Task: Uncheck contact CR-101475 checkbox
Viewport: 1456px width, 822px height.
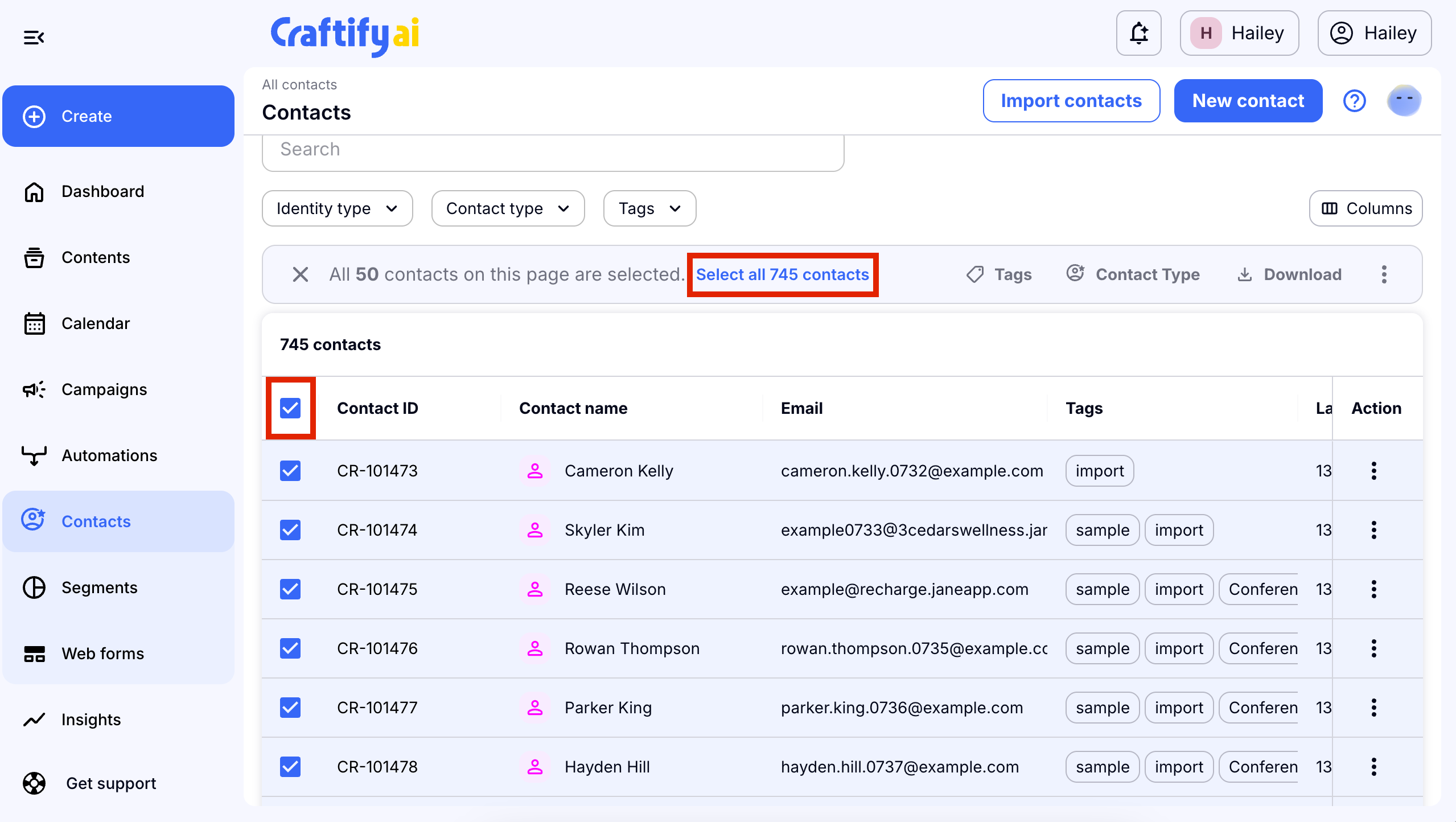Action: click(x=290, y=589)
